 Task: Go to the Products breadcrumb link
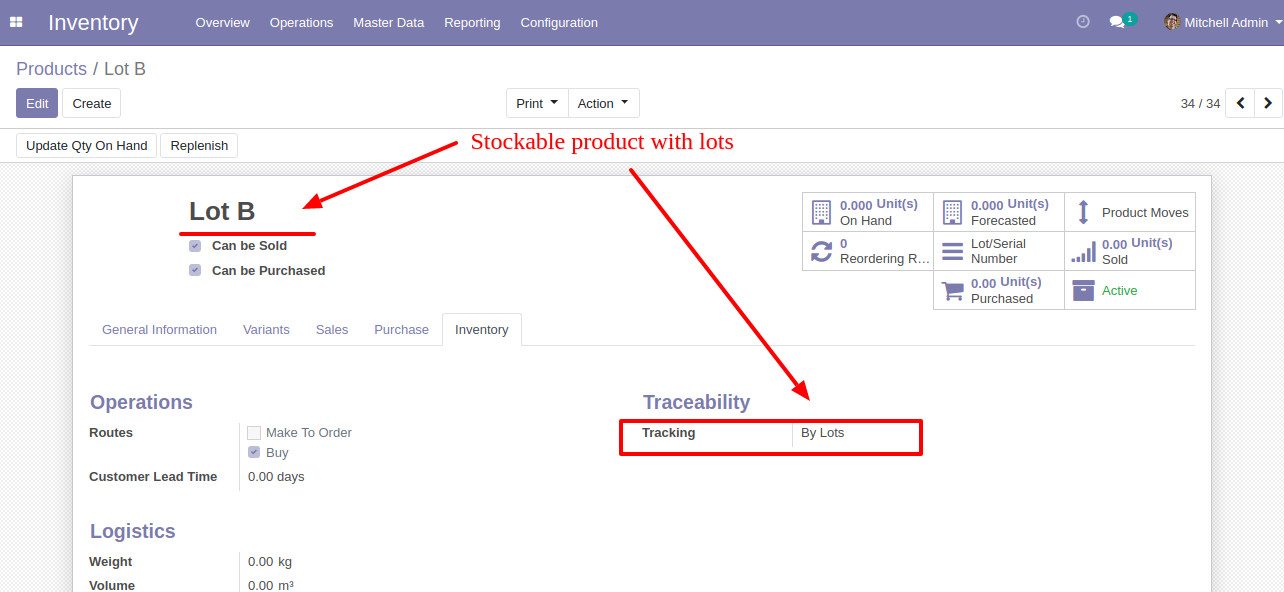click(51, 69)
